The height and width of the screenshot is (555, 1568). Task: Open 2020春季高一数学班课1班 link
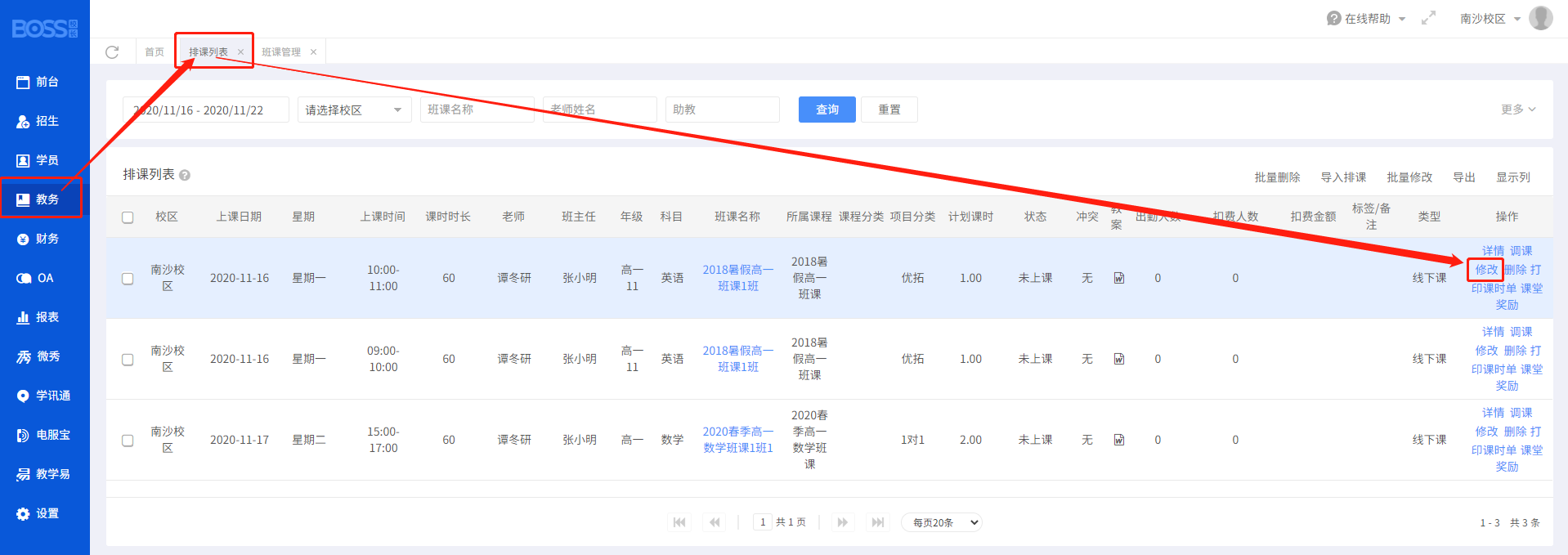tap(738, 440)
